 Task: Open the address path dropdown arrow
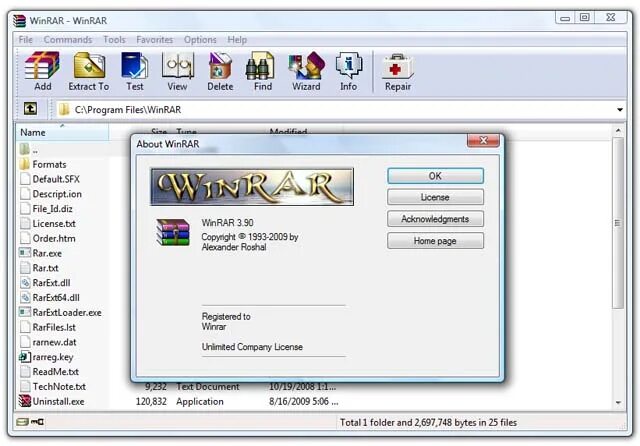coord(620,109)
